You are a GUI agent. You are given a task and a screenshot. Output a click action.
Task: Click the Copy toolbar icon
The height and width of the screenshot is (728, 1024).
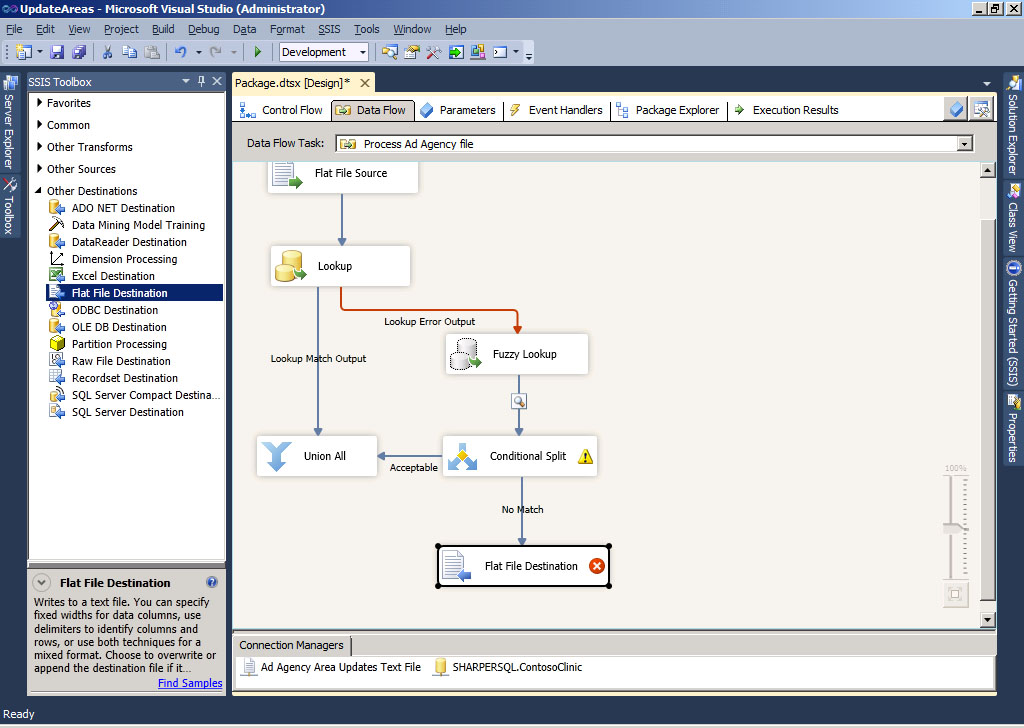[x=129, y=52]
